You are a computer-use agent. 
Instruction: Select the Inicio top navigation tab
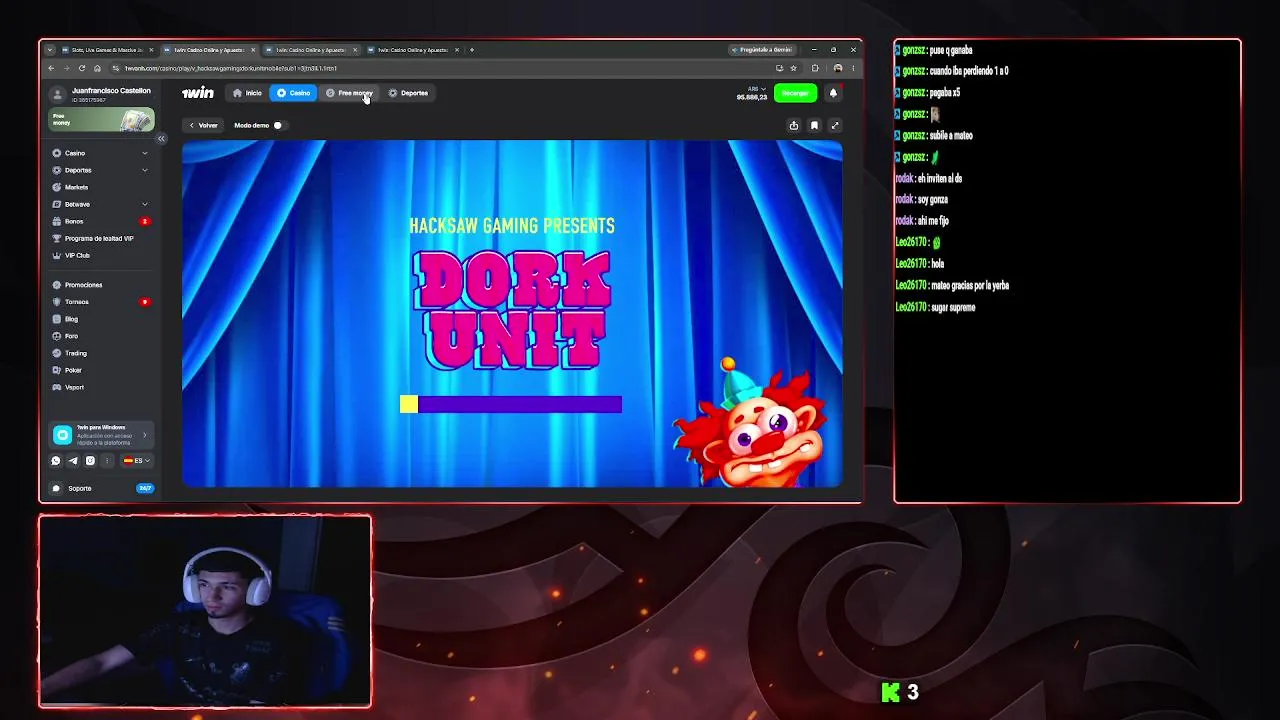click(x=247, y=93)
